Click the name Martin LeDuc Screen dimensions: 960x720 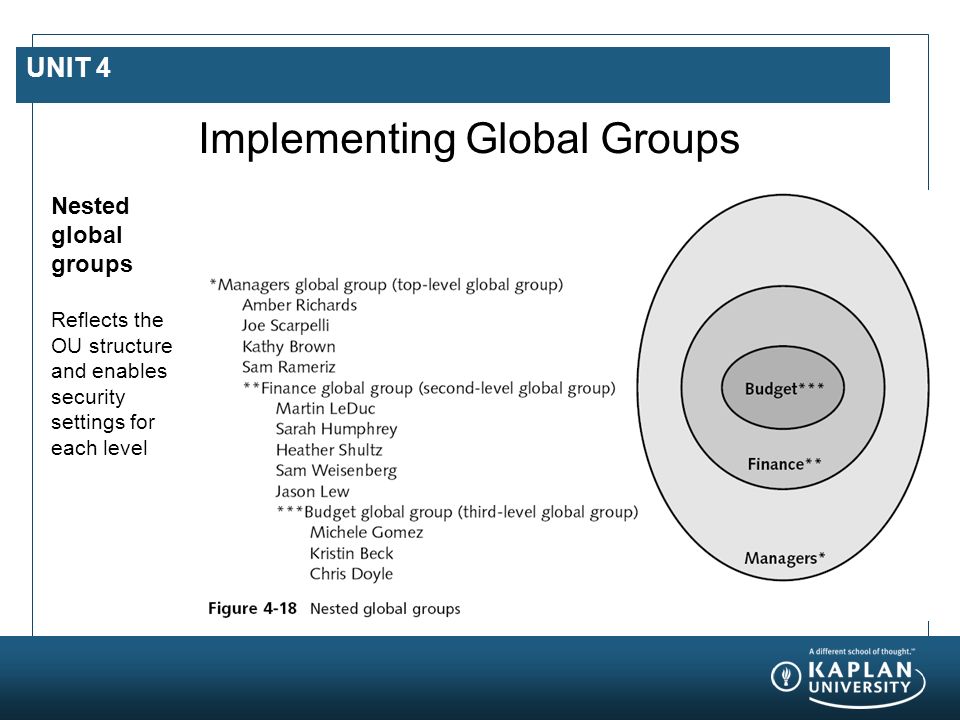point(325,408)
